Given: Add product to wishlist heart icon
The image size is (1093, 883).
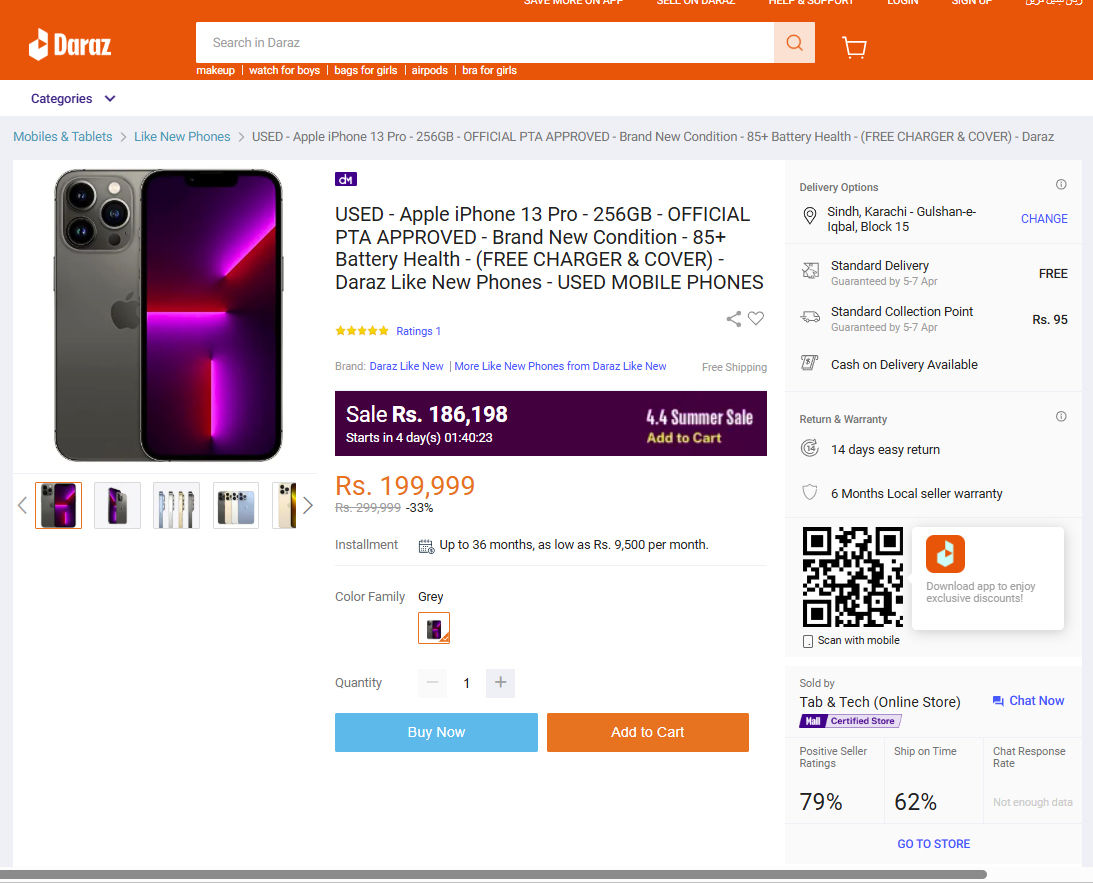Looking at the screenshot, I should coord(756,318).
